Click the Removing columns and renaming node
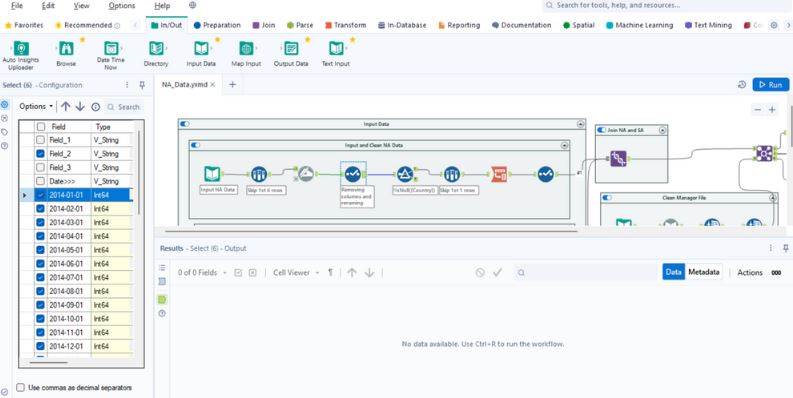793x398 pixels. [353, 174]
